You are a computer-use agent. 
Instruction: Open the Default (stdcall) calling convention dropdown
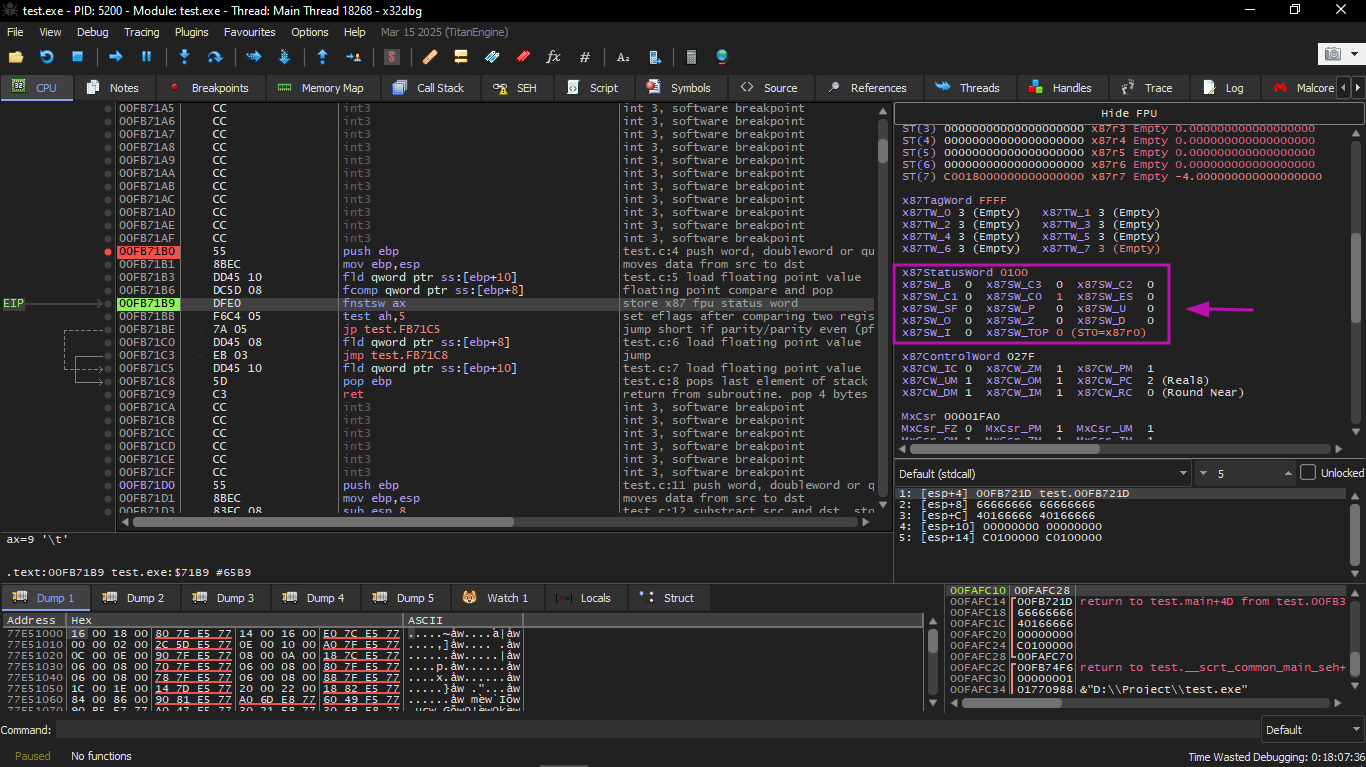click(x=1042, y=473)
